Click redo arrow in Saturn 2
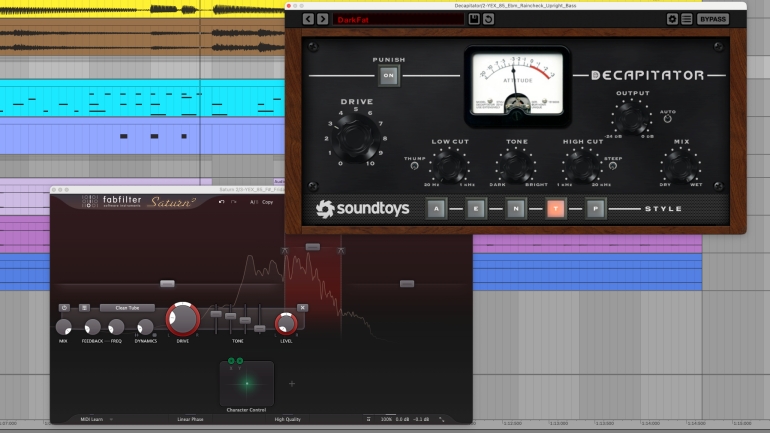 click(x=234, y=202)
